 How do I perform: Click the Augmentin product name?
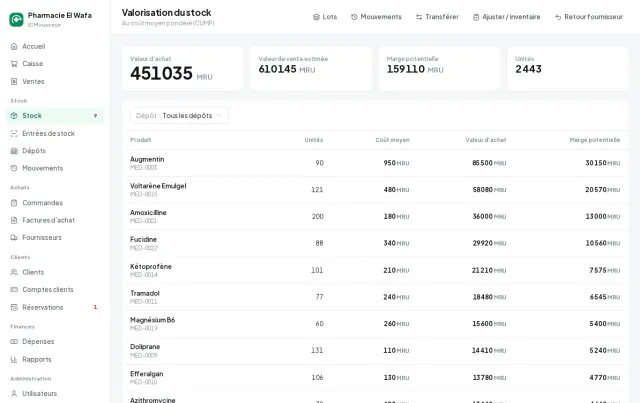[x=147, y=159]
